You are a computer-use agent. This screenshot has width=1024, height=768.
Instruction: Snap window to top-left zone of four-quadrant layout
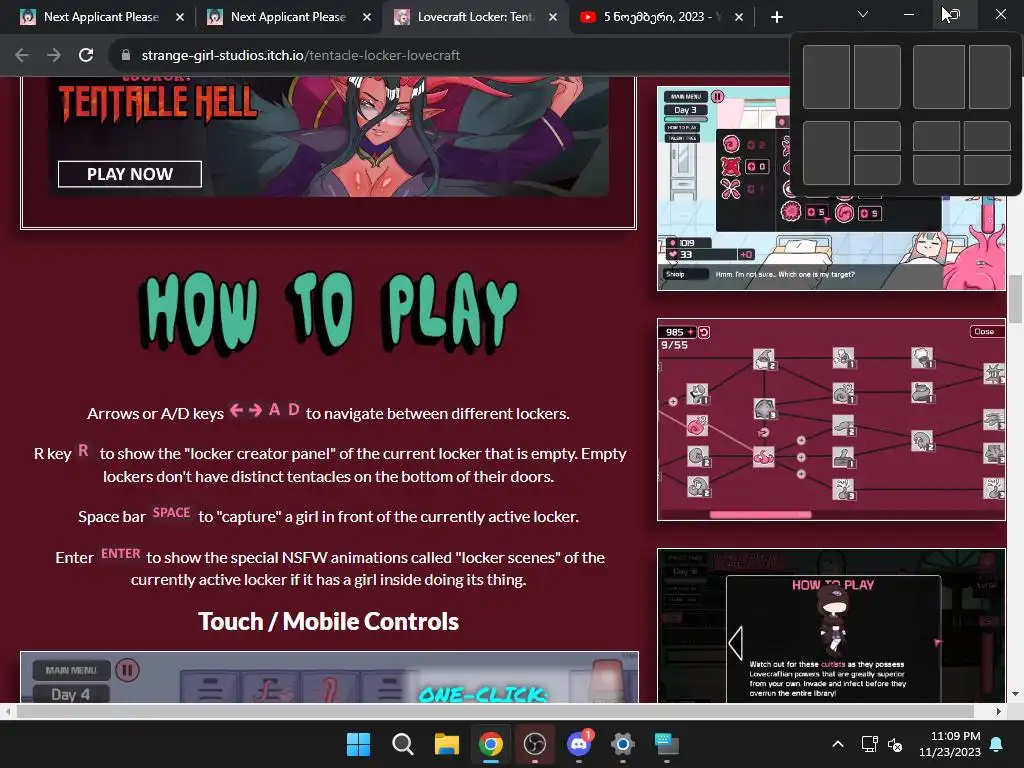pos(936,136)
